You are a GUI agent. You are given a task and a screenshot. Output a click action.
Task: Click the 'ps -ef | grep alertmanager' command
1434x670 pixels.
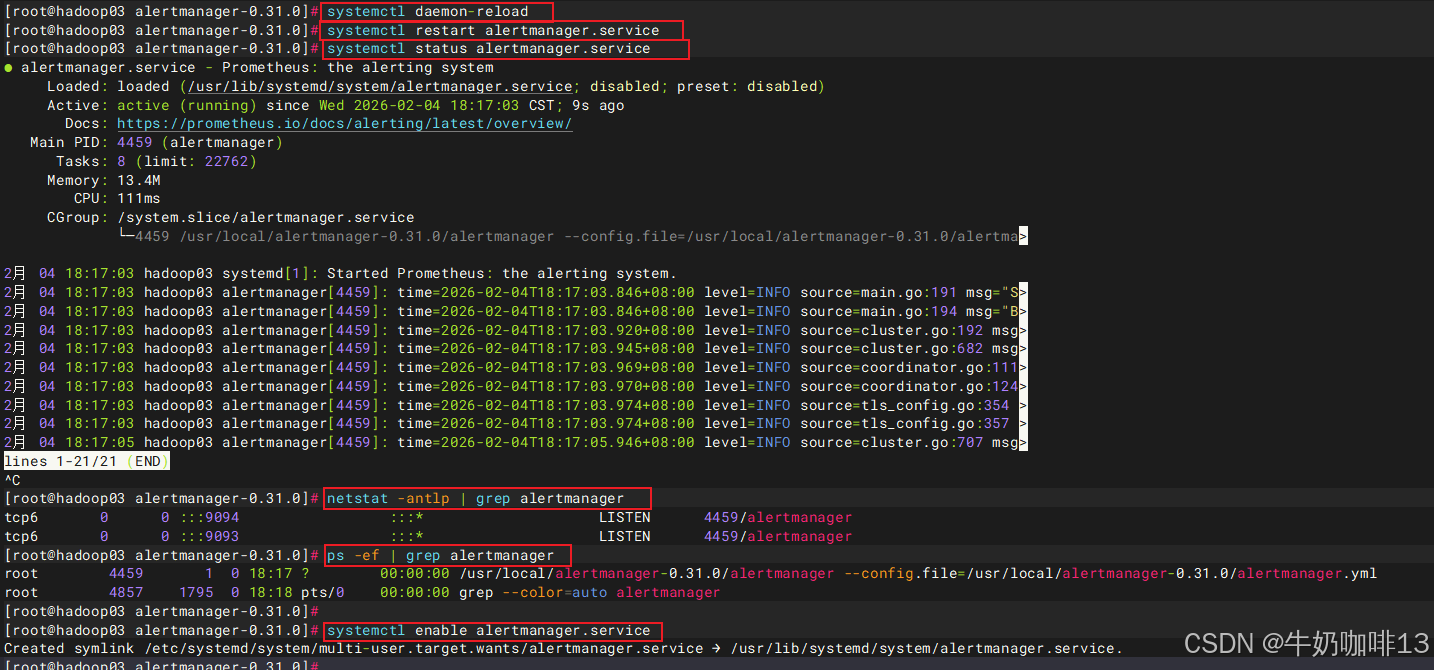point(440,555)
